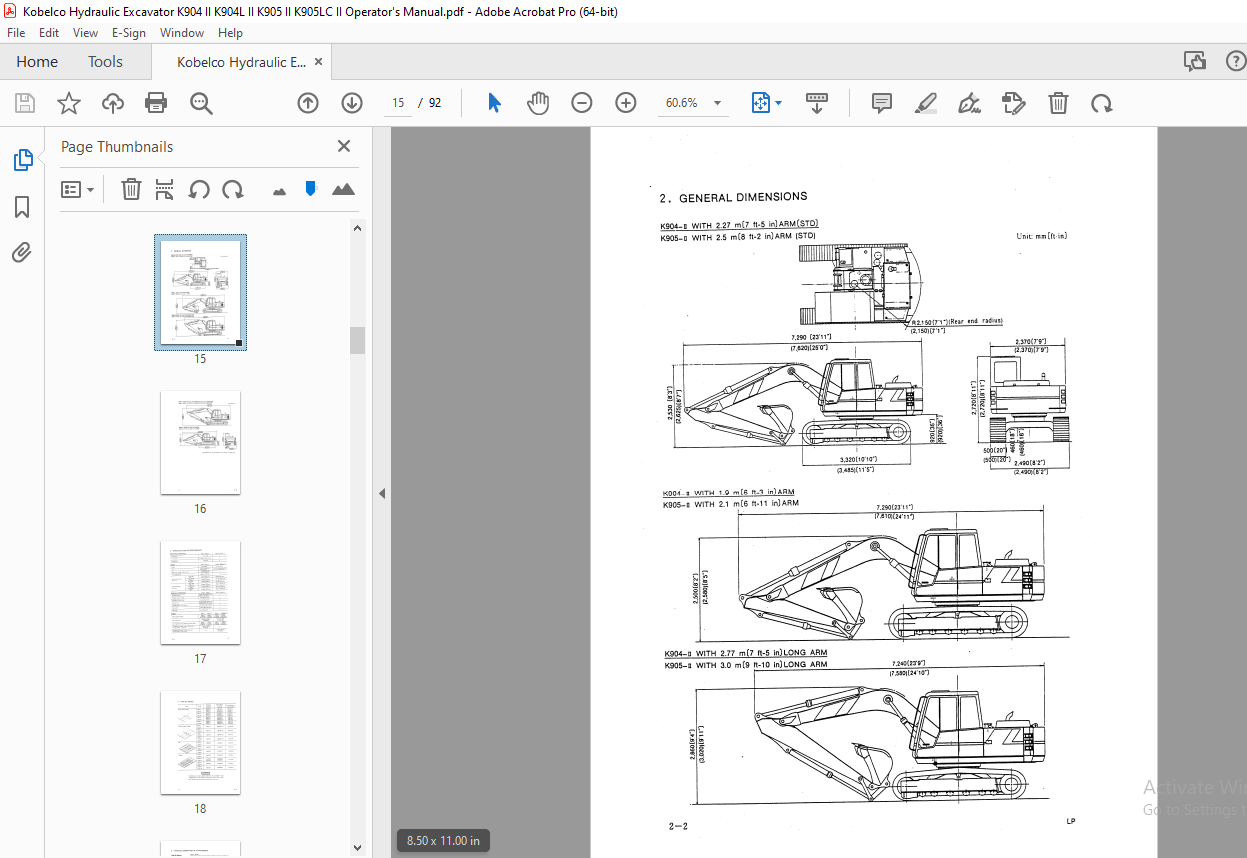Enlarge thumbnail size large mountain icon
1247x858 pixels.
343,189
